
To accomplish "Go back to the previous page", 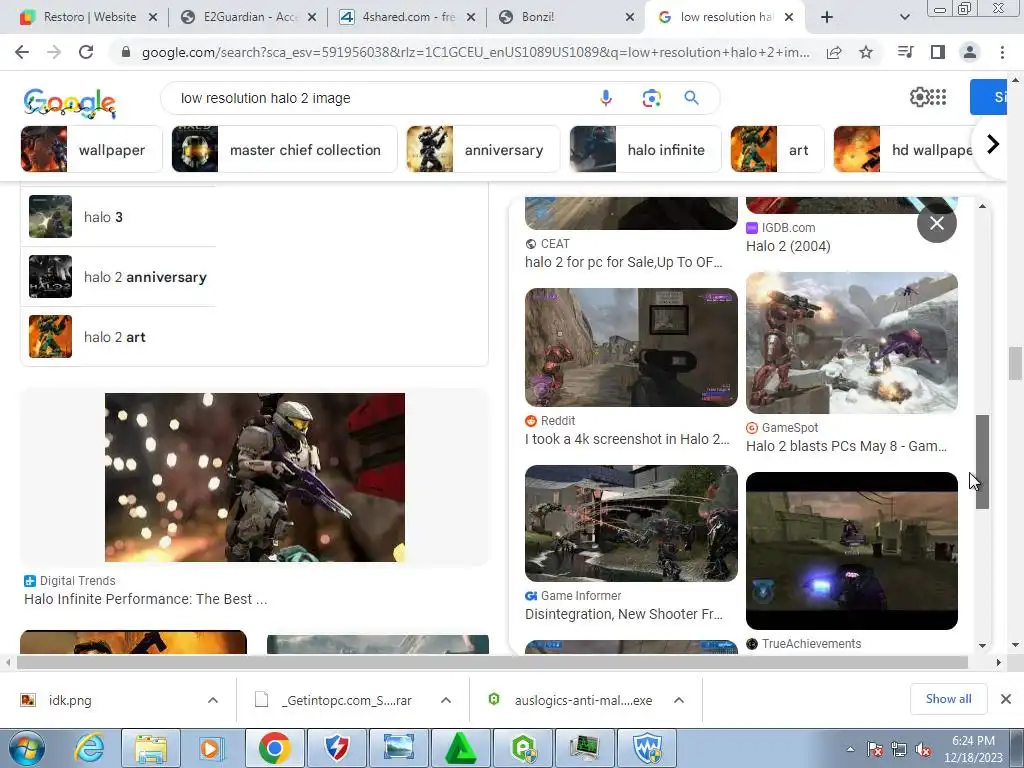I will [22, 52].
